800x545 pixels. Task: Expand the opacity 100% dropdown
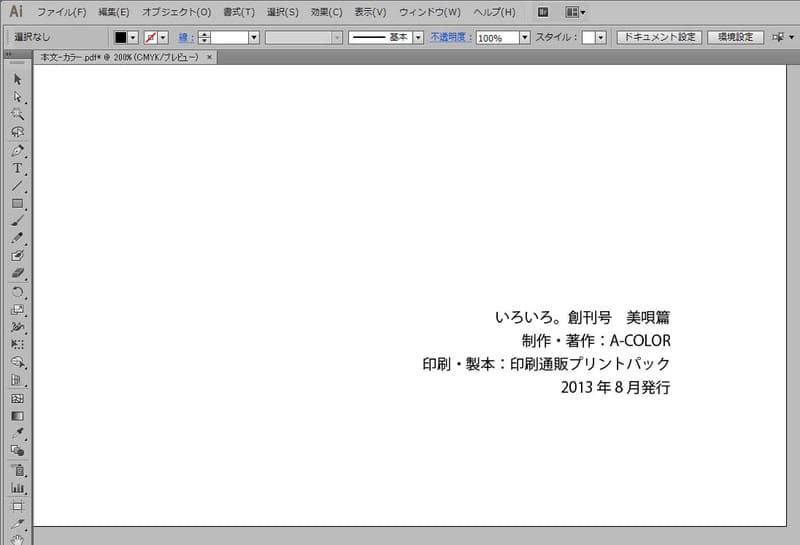525,37
